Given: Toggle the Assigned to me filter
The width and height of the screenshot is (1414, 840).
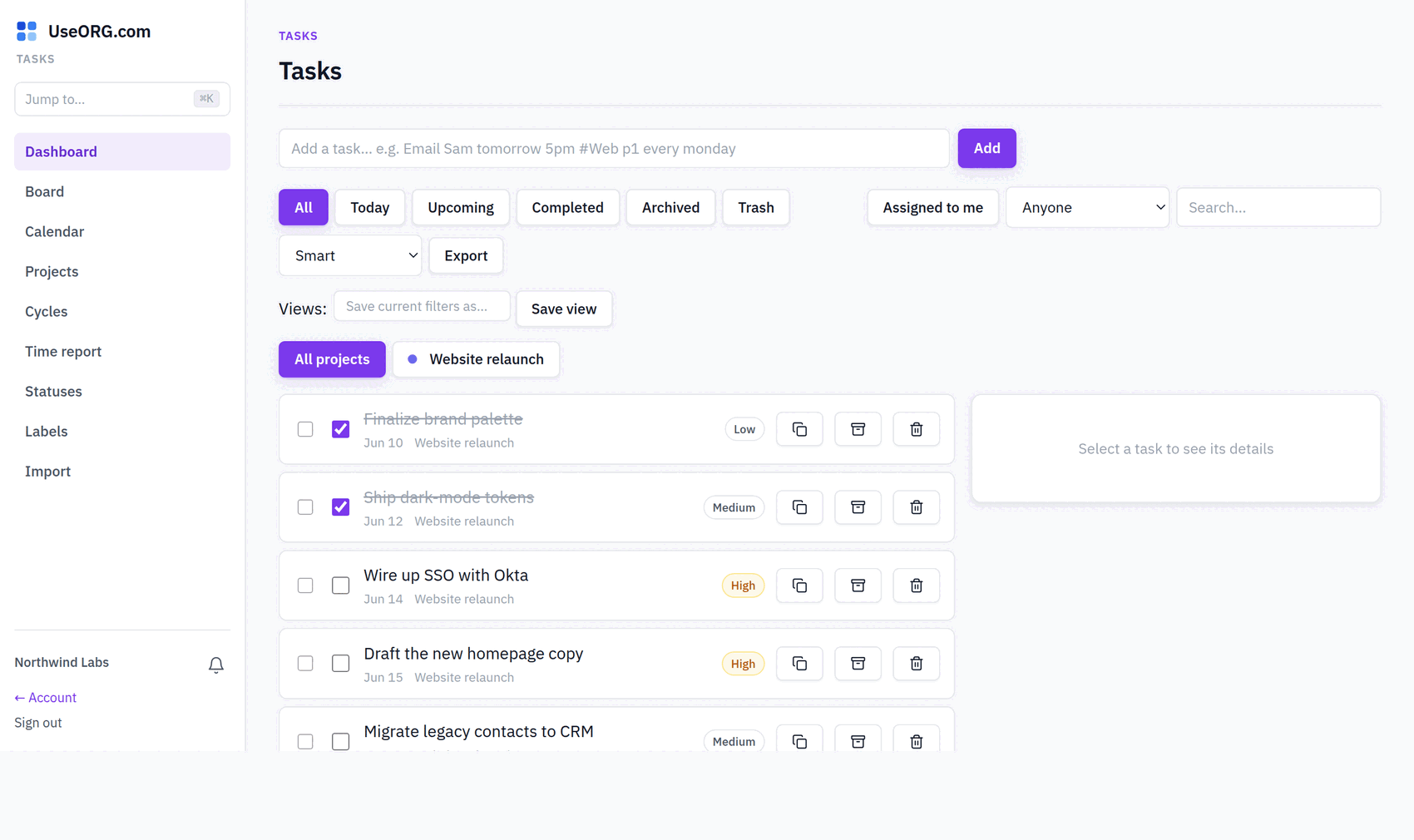Looking at the screenshot, I should tap(932, 207).
